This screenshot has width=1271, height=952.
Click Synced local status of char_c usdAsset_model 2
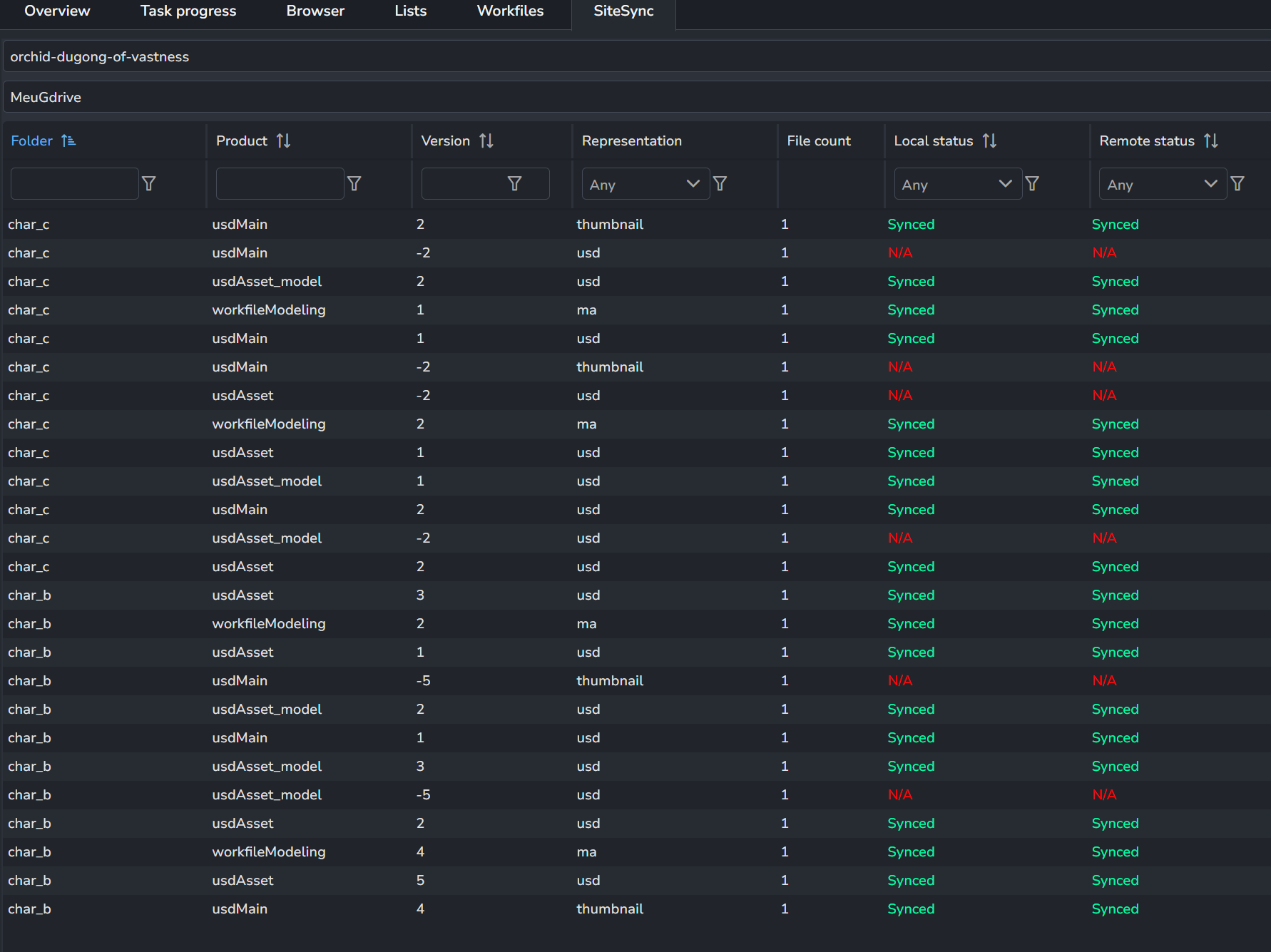point(911,282)
